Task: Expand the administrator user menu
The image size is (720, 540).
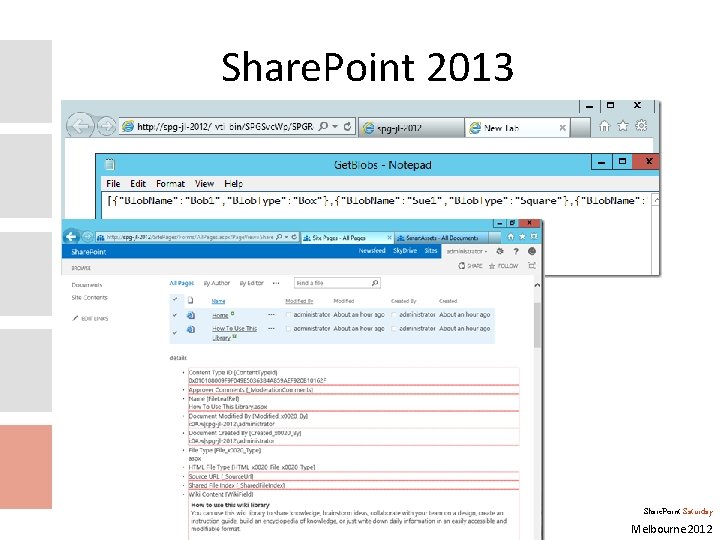Action: [x=467, y=251]
